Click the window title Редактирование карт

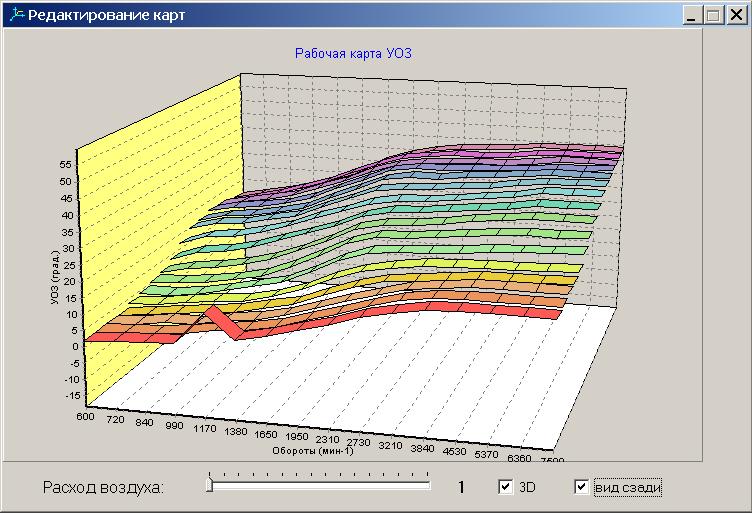click(106, 15)
